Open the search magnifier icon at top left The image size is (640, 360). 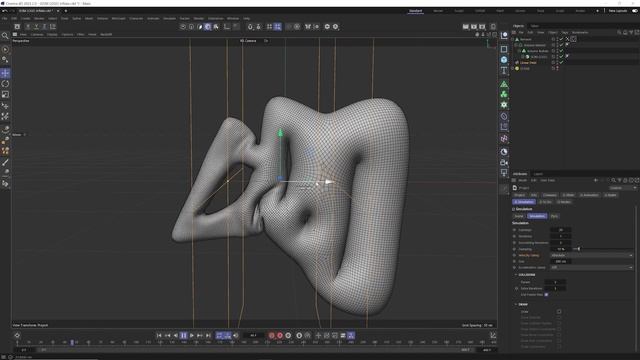click(x=5, y=36)
